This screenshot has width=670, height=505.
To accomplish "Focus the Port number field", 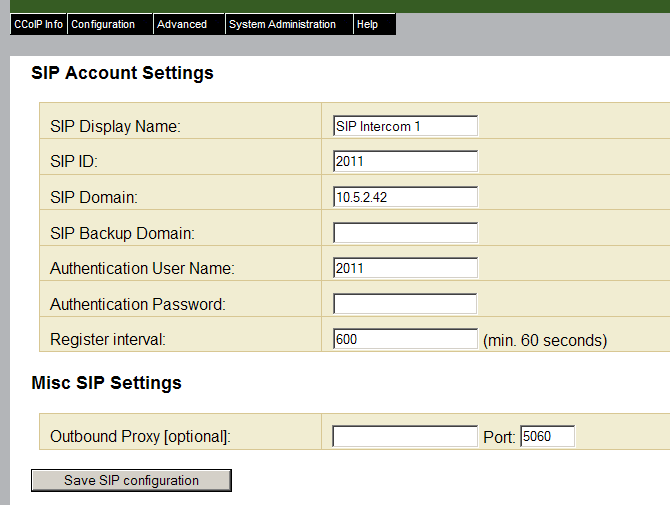I will click(x=547, y=437).
